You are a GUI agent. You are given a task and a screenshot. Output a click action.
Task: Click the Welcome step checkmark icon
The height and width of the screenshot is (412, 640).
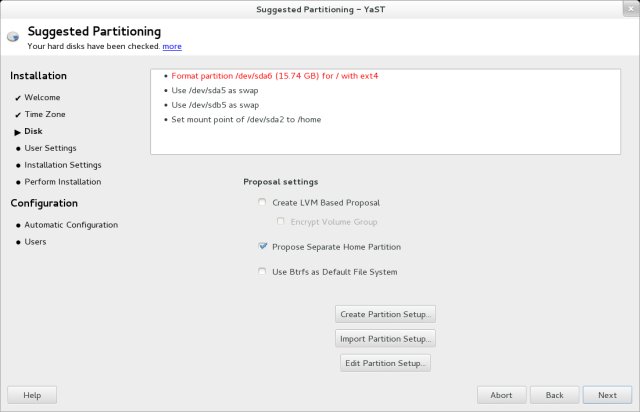point(18,98)
